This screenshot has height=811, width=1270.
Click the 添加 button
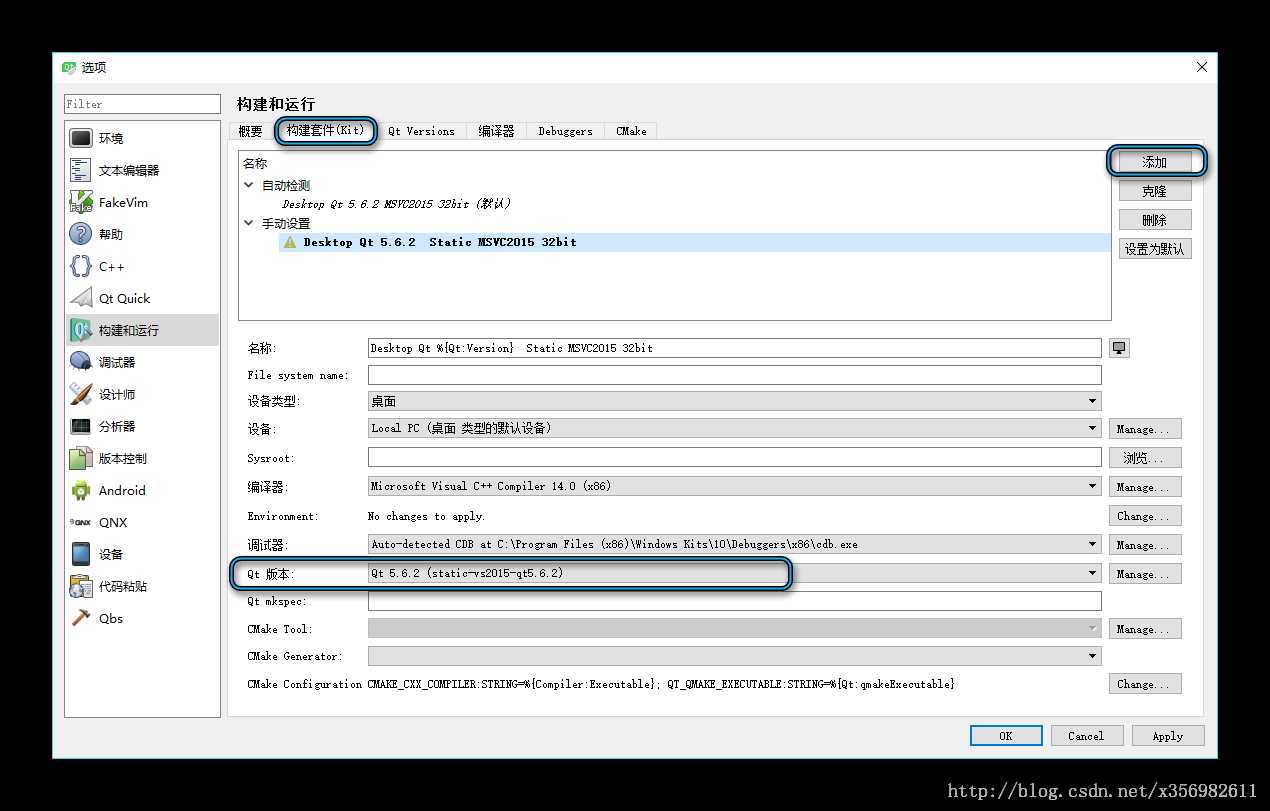coord(1155,162)
